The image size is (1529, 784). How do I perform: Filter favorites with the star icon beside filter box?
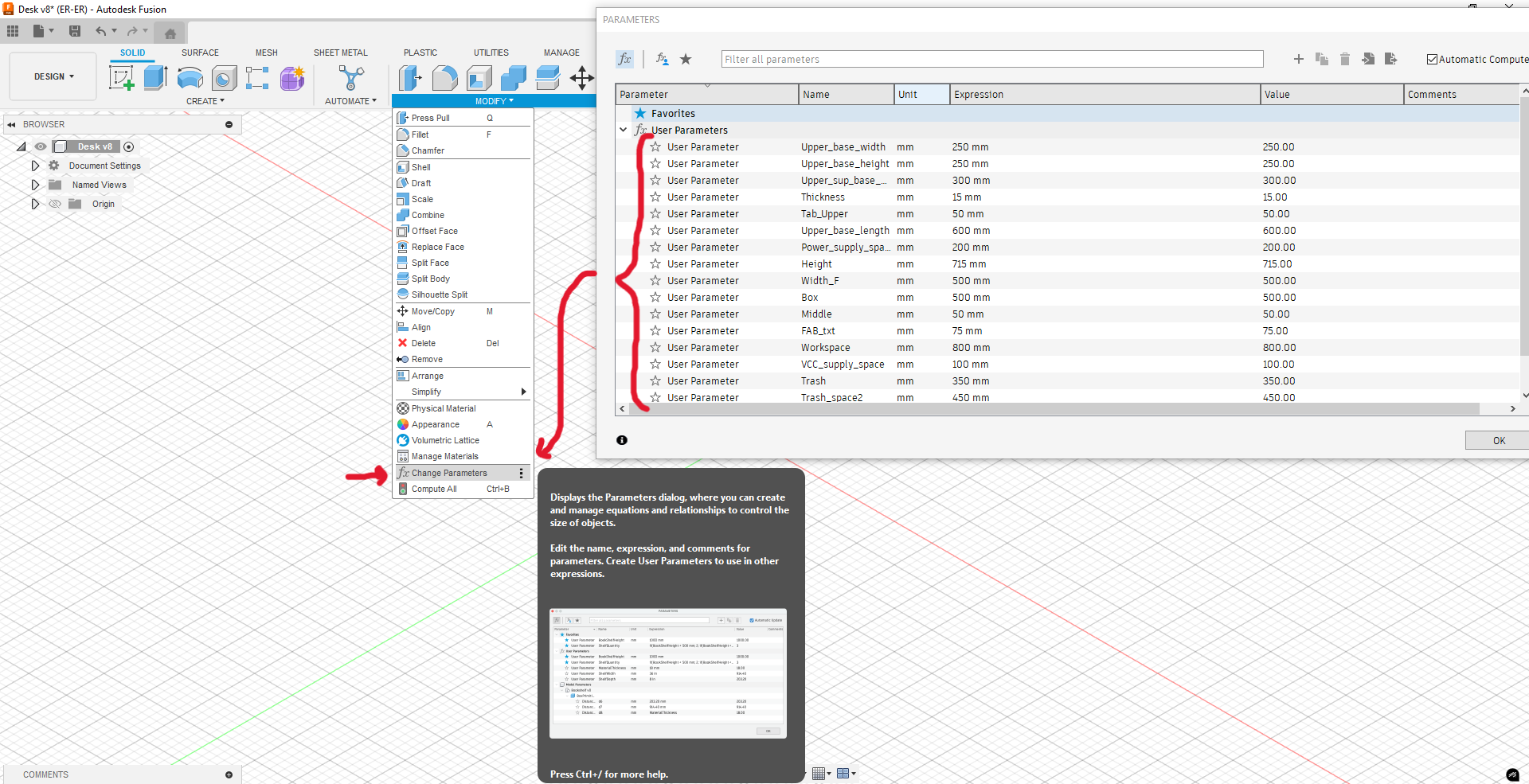tap(686, 59)
